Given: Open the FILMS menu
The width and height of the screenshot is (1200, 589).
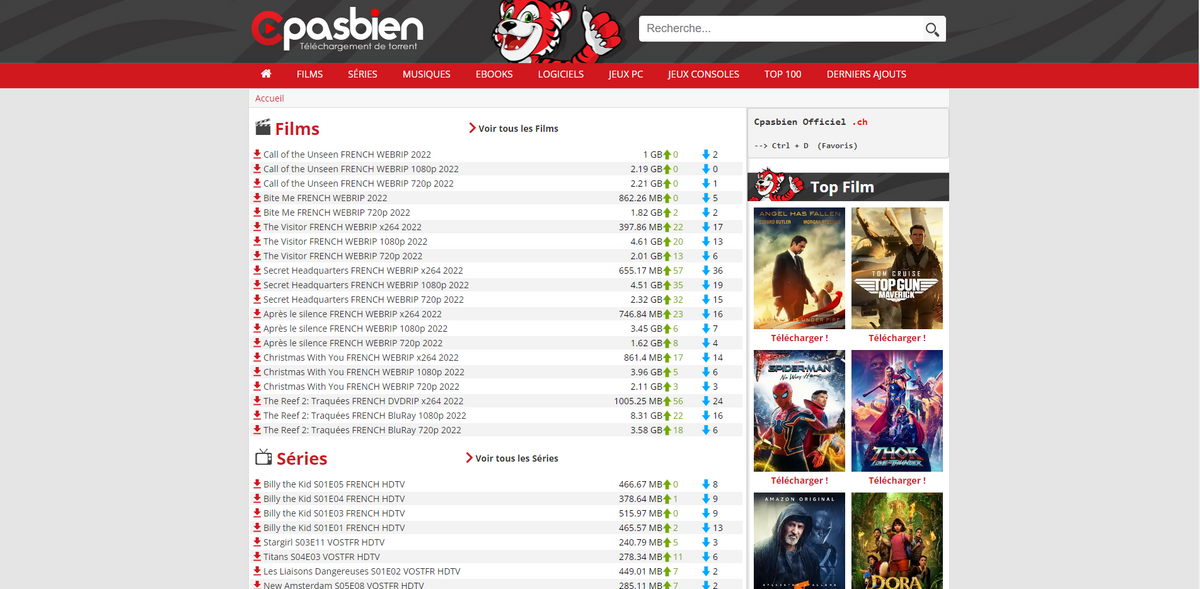Looking at the screenshot, I should pyautogui.click(x=310, y=74).
